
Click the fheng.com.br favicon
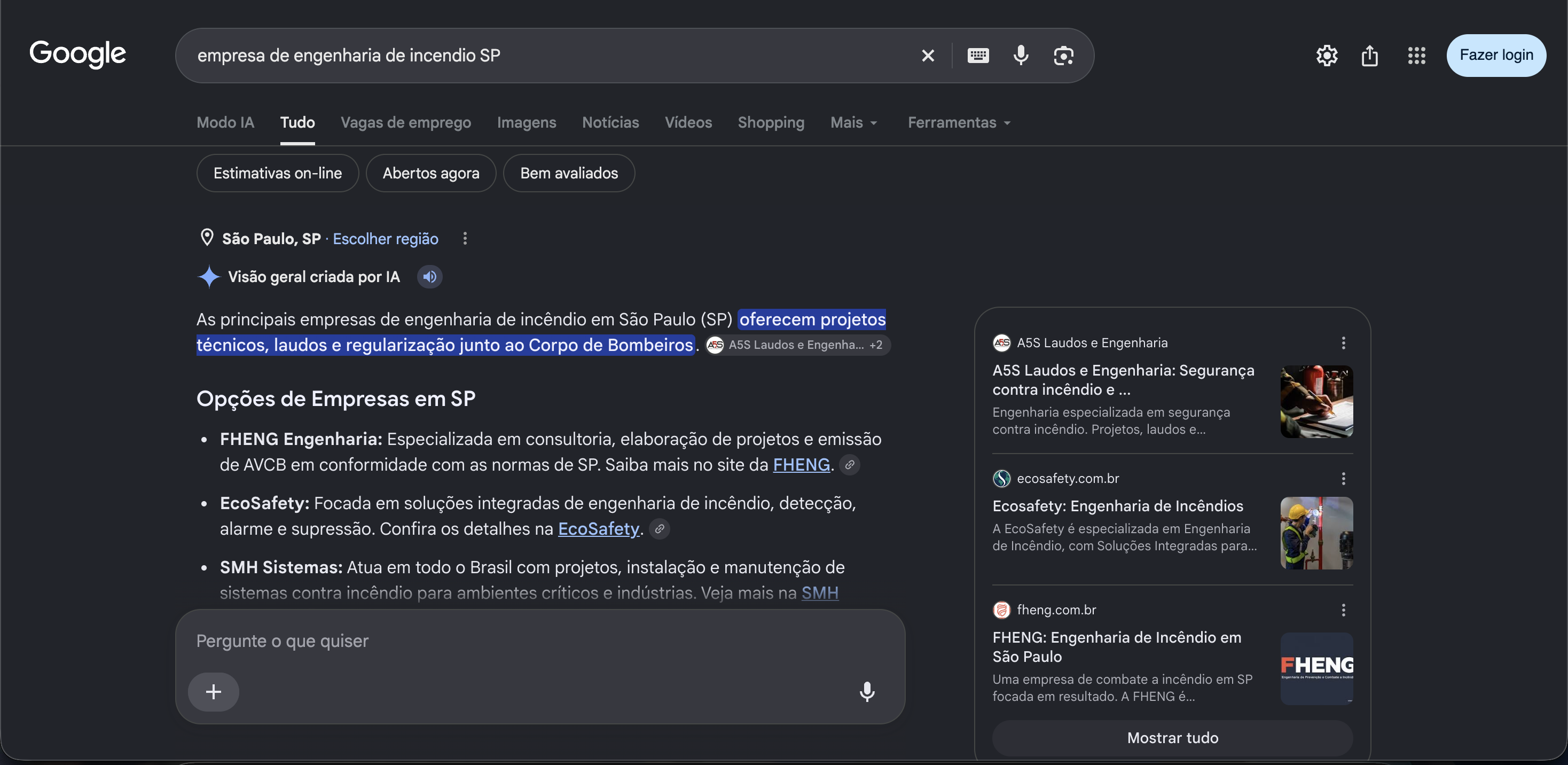click(1001, 610)
